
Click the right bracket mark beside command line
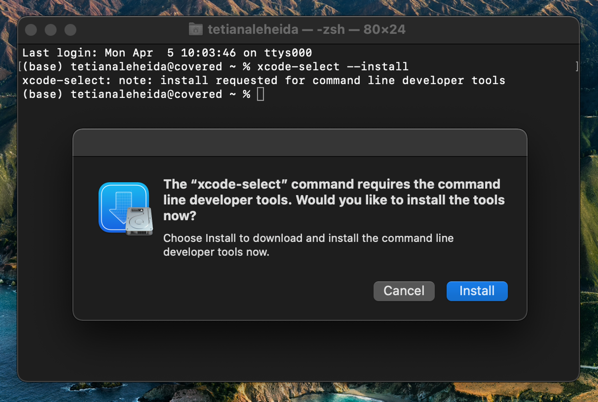pyautogui.click(x=577, y=67)
